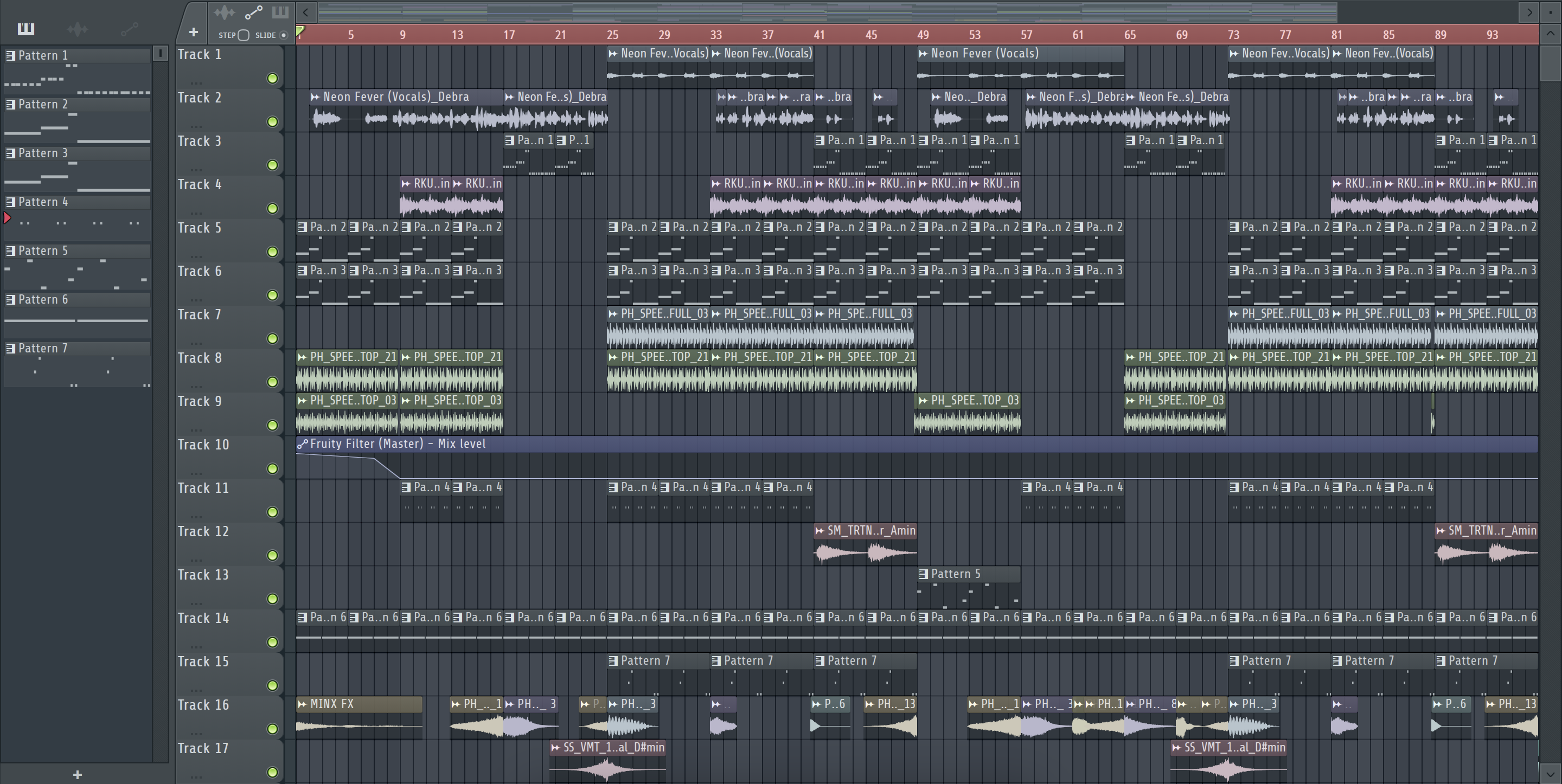Image resolution: width=1562 pixels, height=784 pixels.
Task: Open the first PH_SPEE FULL_03 clip menu on Track 7
Action: coord(612,314)
